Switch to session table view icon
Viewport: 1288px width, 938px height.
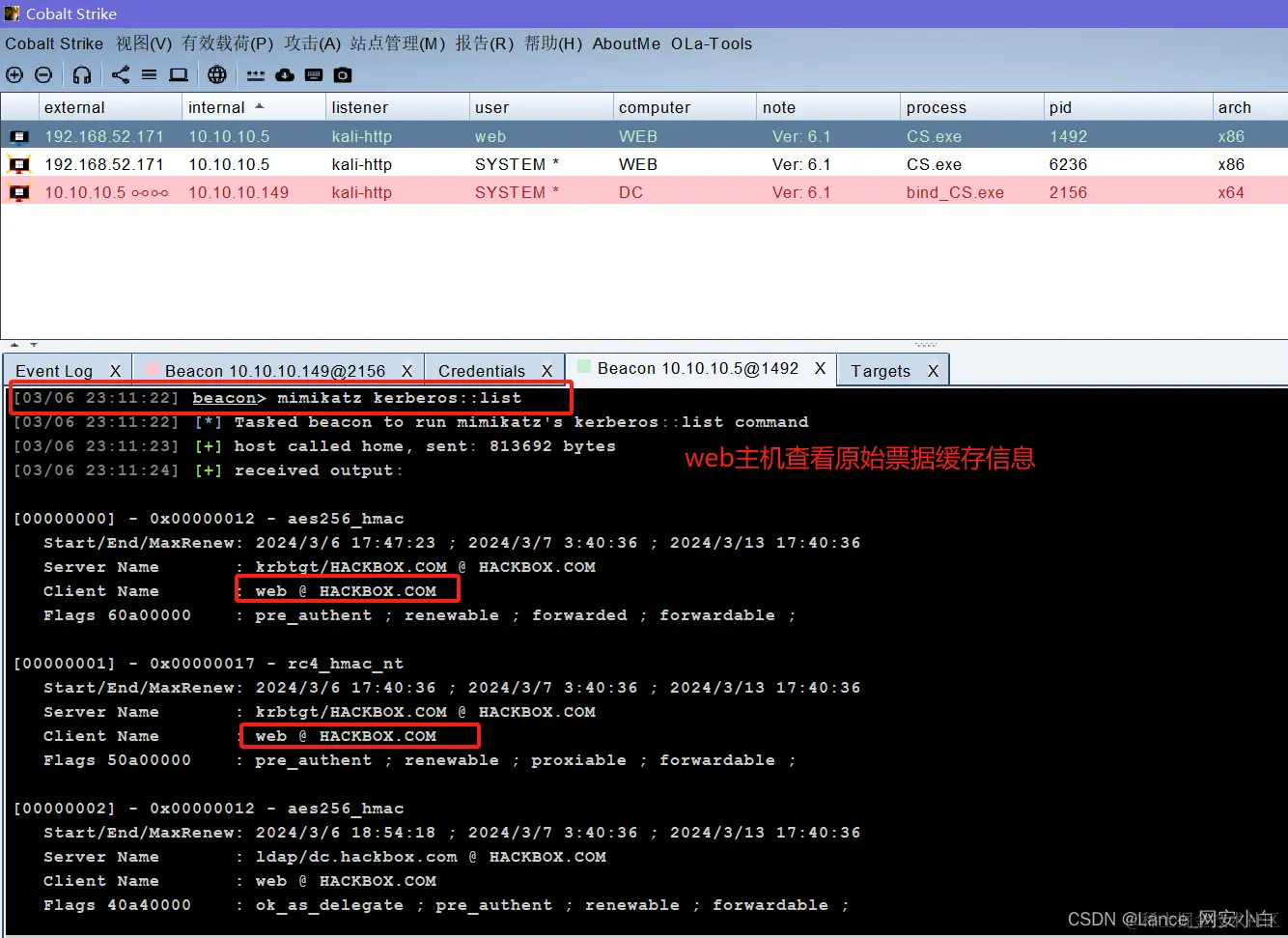[149, 74]
